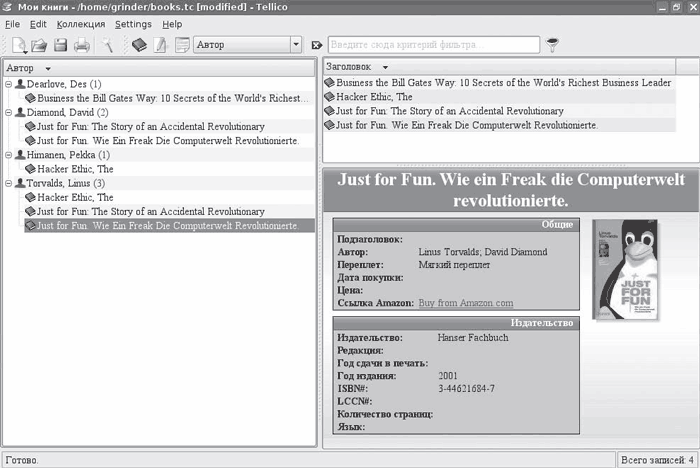The image size is (700, 468).
Task: Click the New entry book icon
Action: pyautogui.click(x=138, y=45)
